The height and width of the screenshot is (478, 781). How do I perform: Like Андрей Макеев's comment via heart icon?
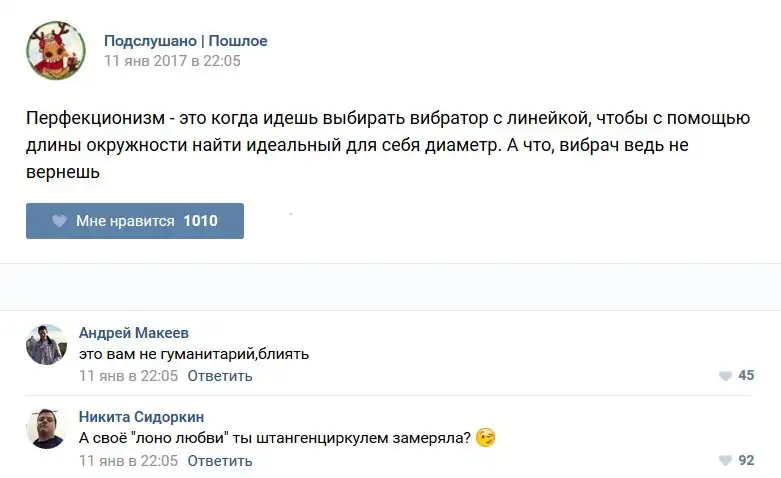pyautogui.click(x=725, y=376)
